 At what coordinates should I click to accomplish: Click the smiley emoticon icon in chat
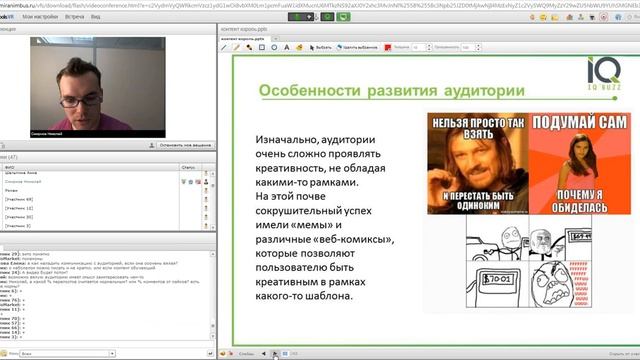[x=4, y=353]
